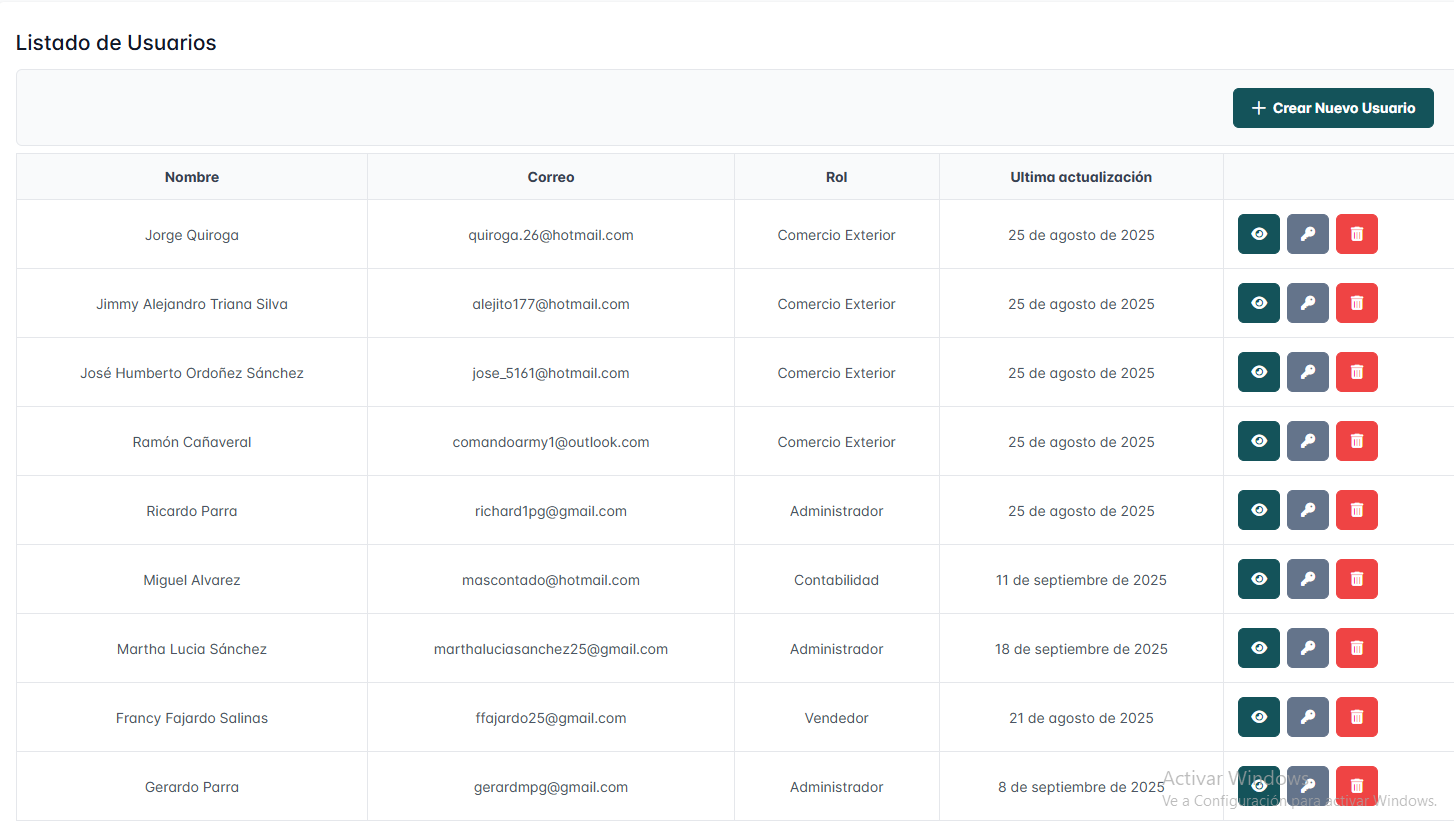Image resolution: width=1454 pixels, height=821 pixels.
Task: View Miguel Alvarez using eye icon
Action: (x=1258, y=579)
